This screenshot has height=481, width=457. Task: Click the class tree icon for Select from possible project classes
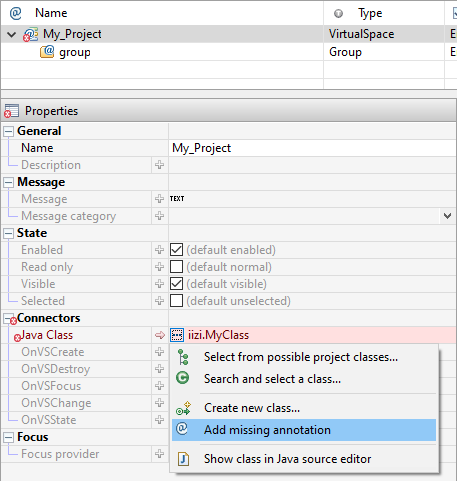click(183, 357)
